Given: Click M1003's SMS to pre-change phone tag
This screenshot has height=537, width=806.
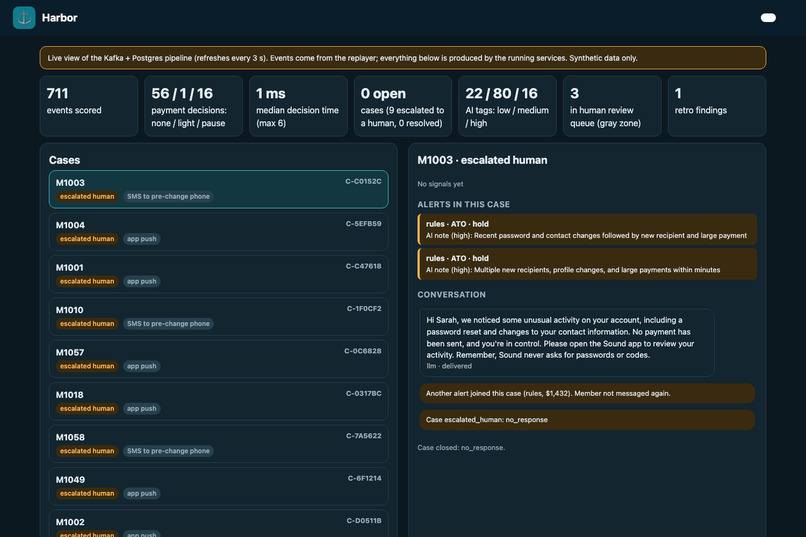Looking at the screenshot, I should [x=168, y=196].
